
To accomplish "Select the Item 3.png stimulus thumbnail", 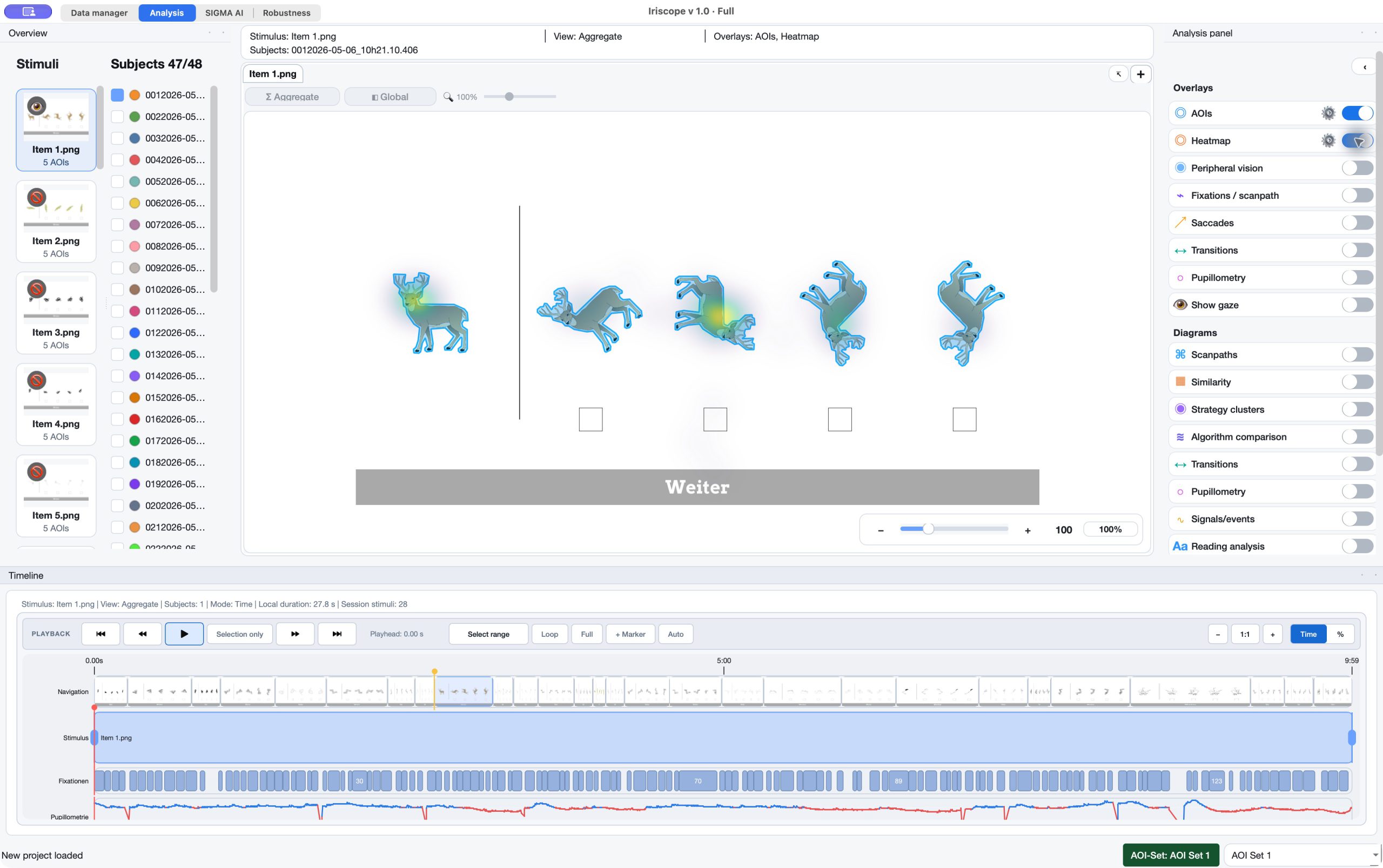I will pos(56,312).
